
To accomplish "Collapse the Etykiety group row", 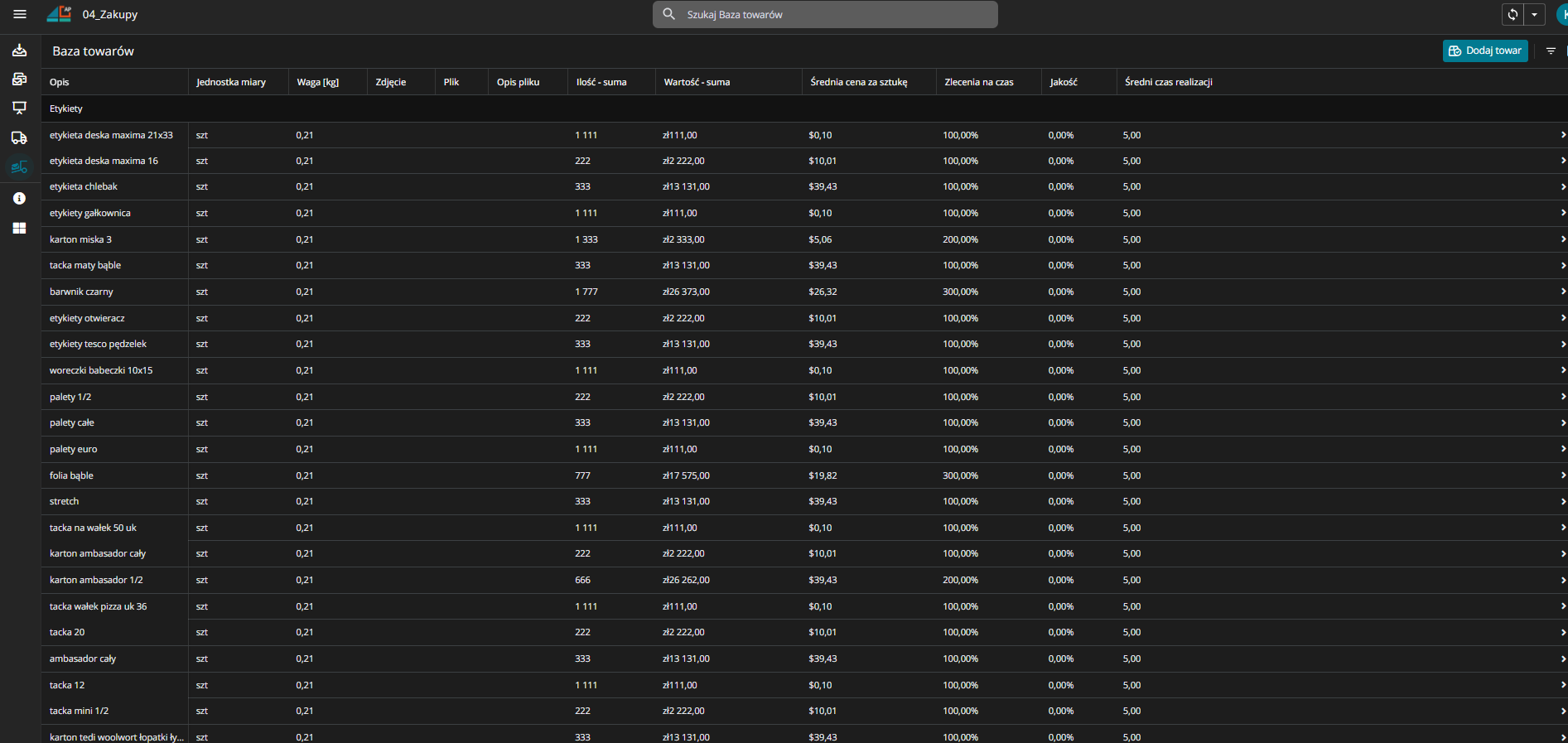I will coord(66,109).
